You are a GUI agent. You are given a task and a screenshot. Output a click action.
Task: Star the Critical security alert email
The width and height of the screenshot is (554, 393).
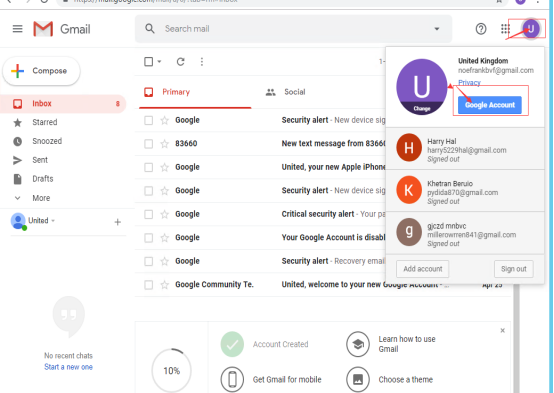[x=164, y=214]
